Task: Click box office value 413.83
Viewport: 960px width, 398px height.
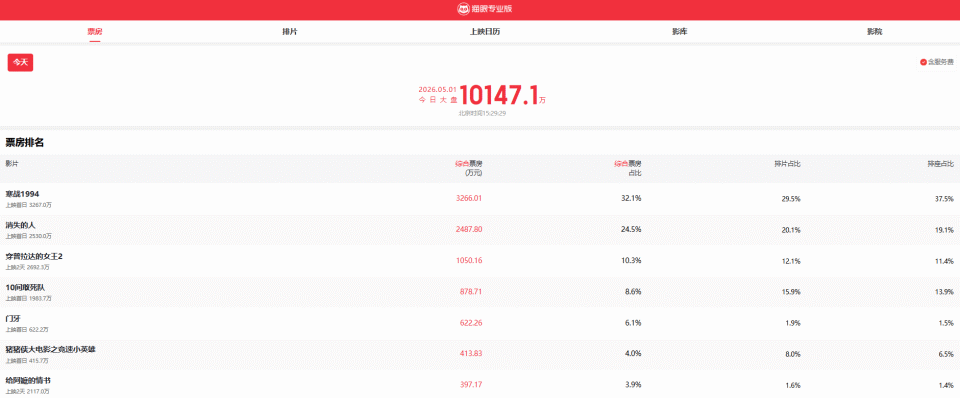Action: (x=471, y=354)
